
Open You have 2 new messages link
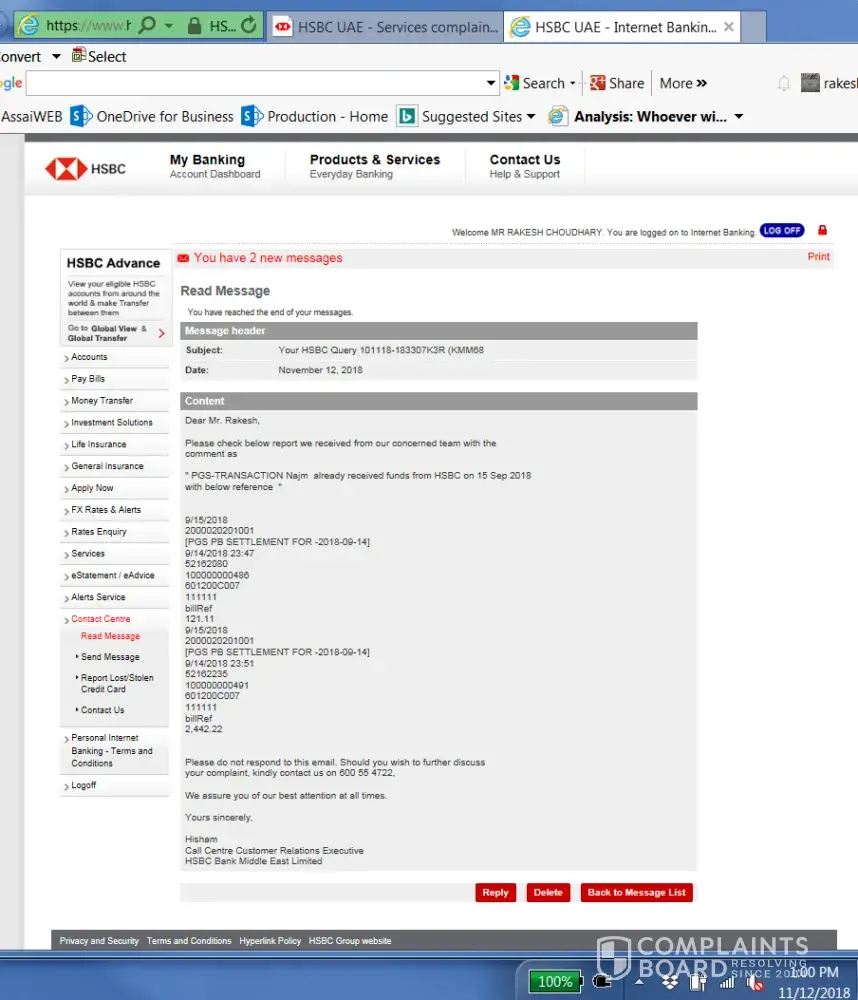click(x=268, y=258)
